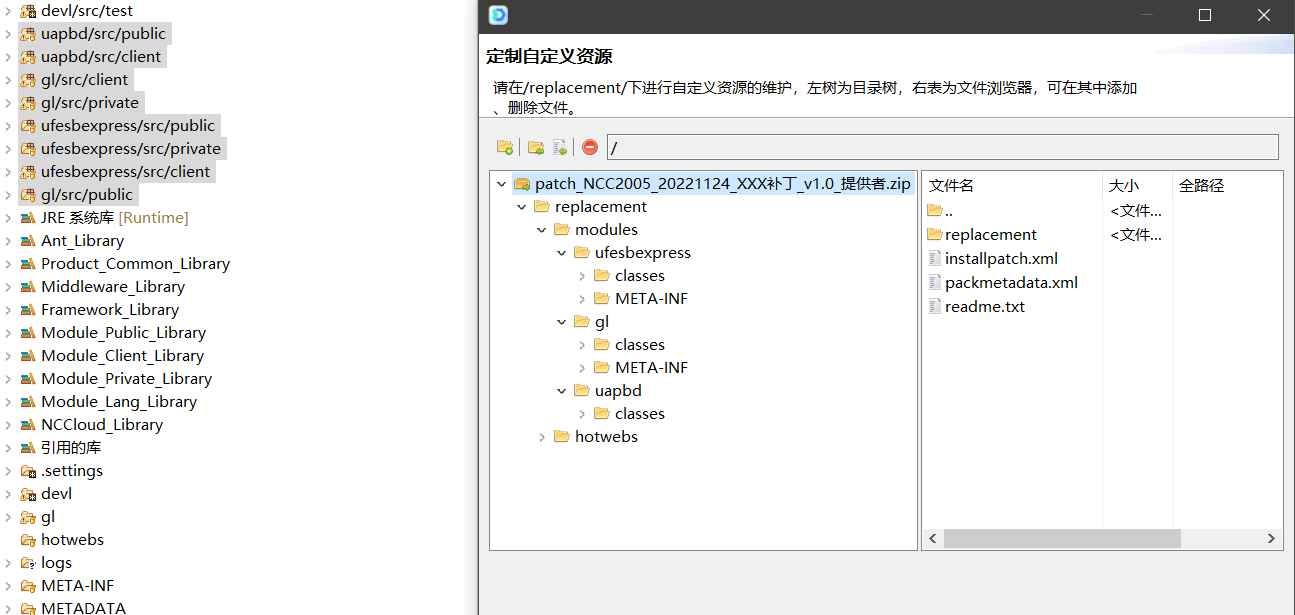Click the path input field showing /
Screen dimensions: 1295x615
click(942, 147)
